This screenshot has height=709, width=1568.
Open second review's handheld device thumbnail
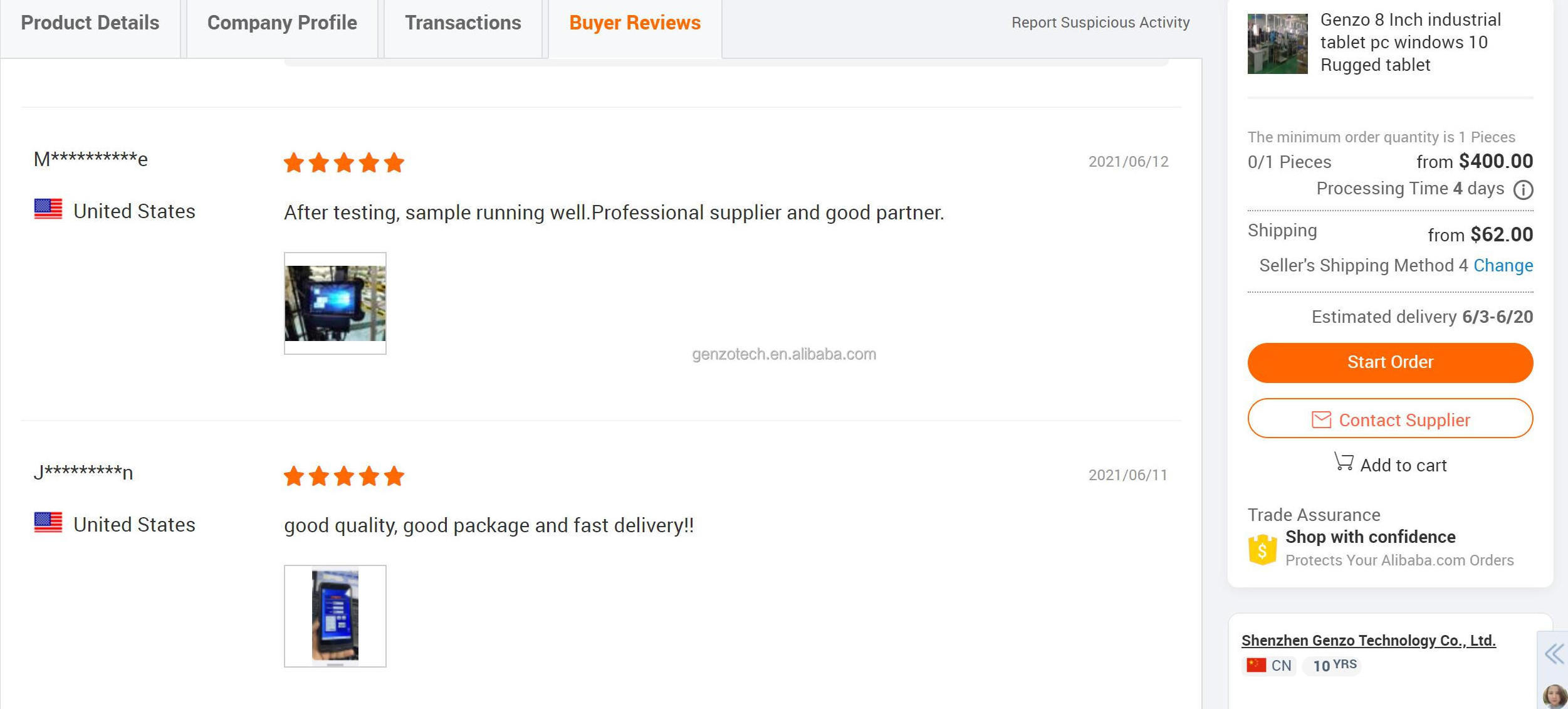tap(335, 616)
